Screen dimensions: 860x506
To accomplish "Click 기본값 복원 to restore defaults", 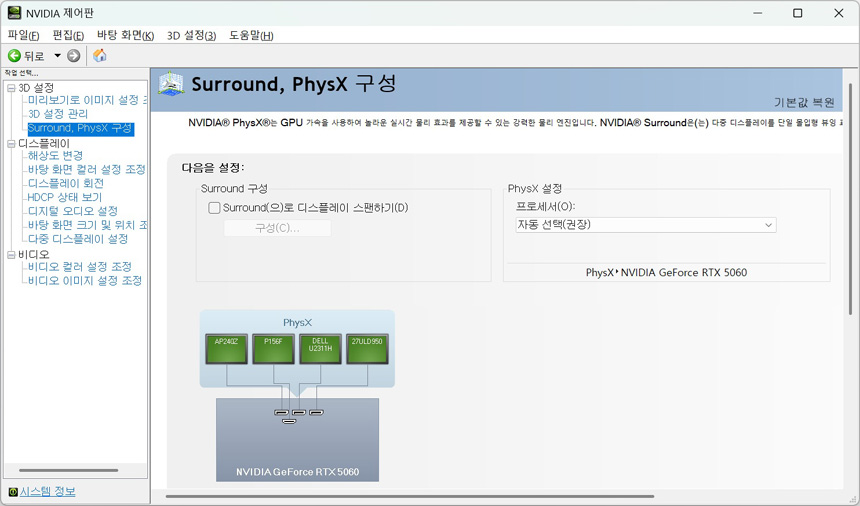I will click(803, 102).
